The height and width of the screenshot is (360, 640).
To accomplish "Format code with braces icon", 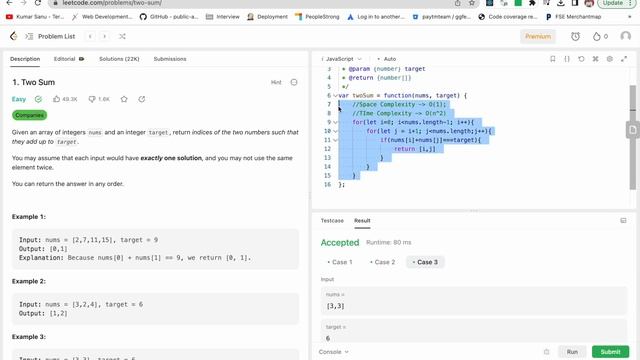I will pyautogui.click(x=567, y=59).
